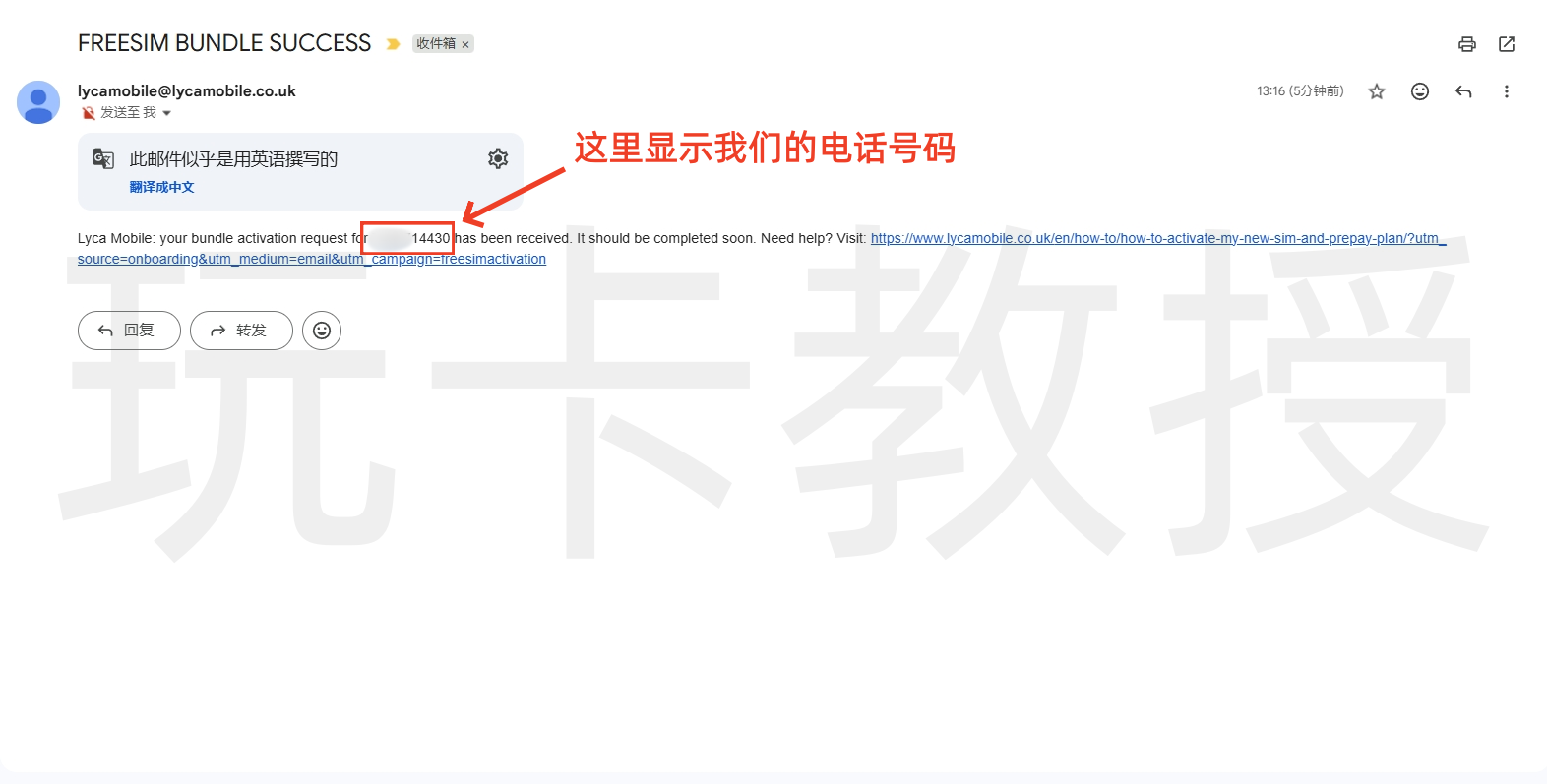Image resolution: width=1547 pixels, height=784 pixels.
Task: Open the three-dot more options menu
Action: coord(1506,91)
